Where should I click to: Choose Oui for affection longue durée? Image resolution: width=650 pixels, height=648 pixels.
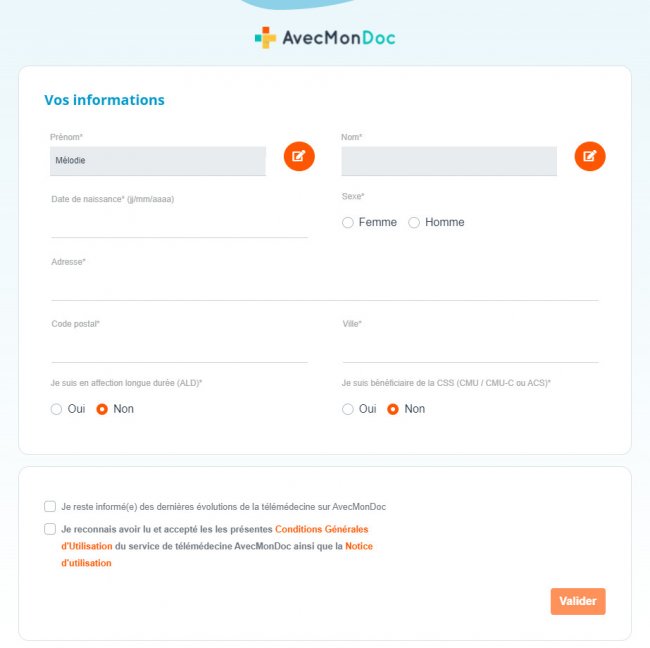[57, 409]
